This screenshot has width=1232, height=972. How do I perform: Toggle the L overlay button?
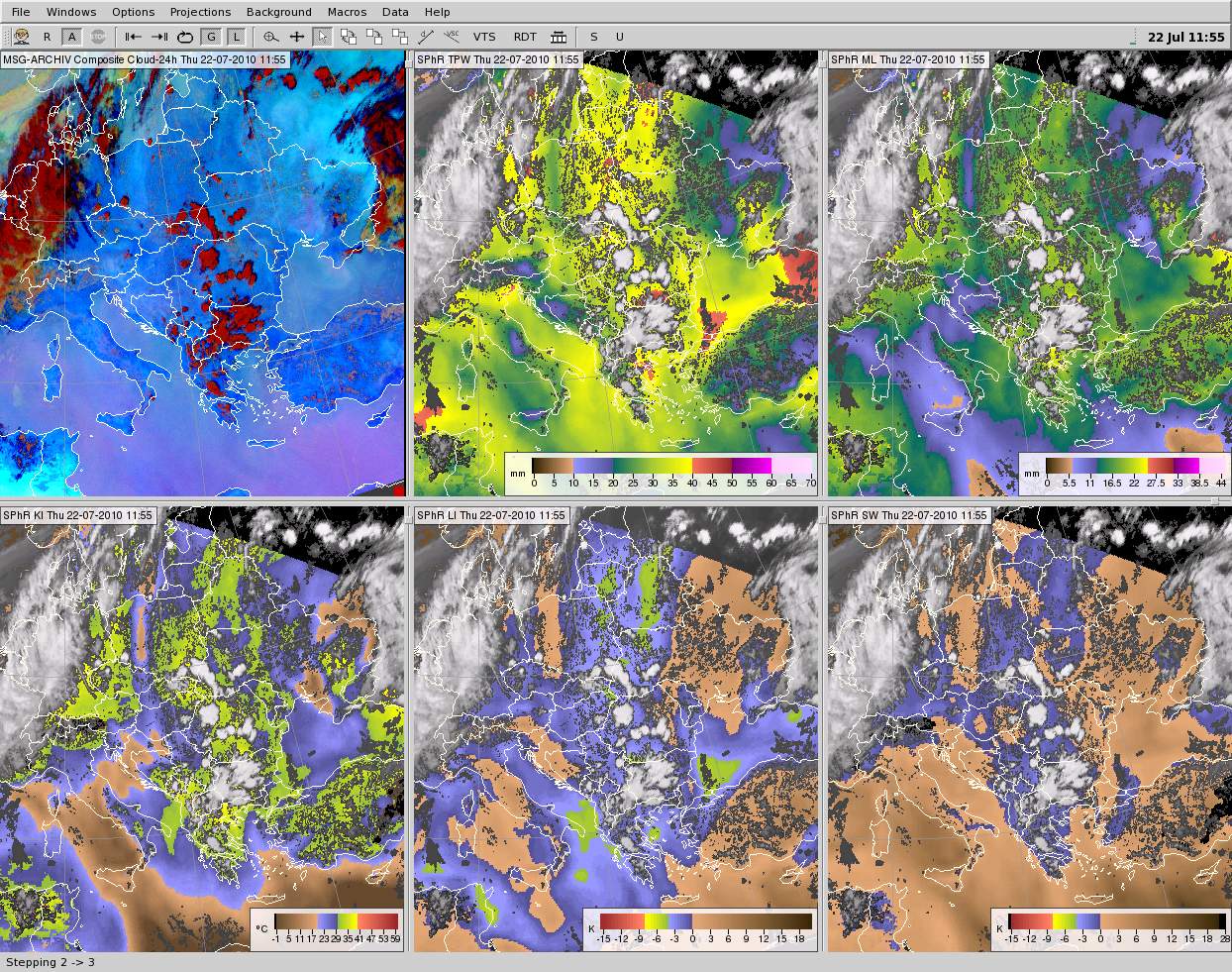pos(236,37)
